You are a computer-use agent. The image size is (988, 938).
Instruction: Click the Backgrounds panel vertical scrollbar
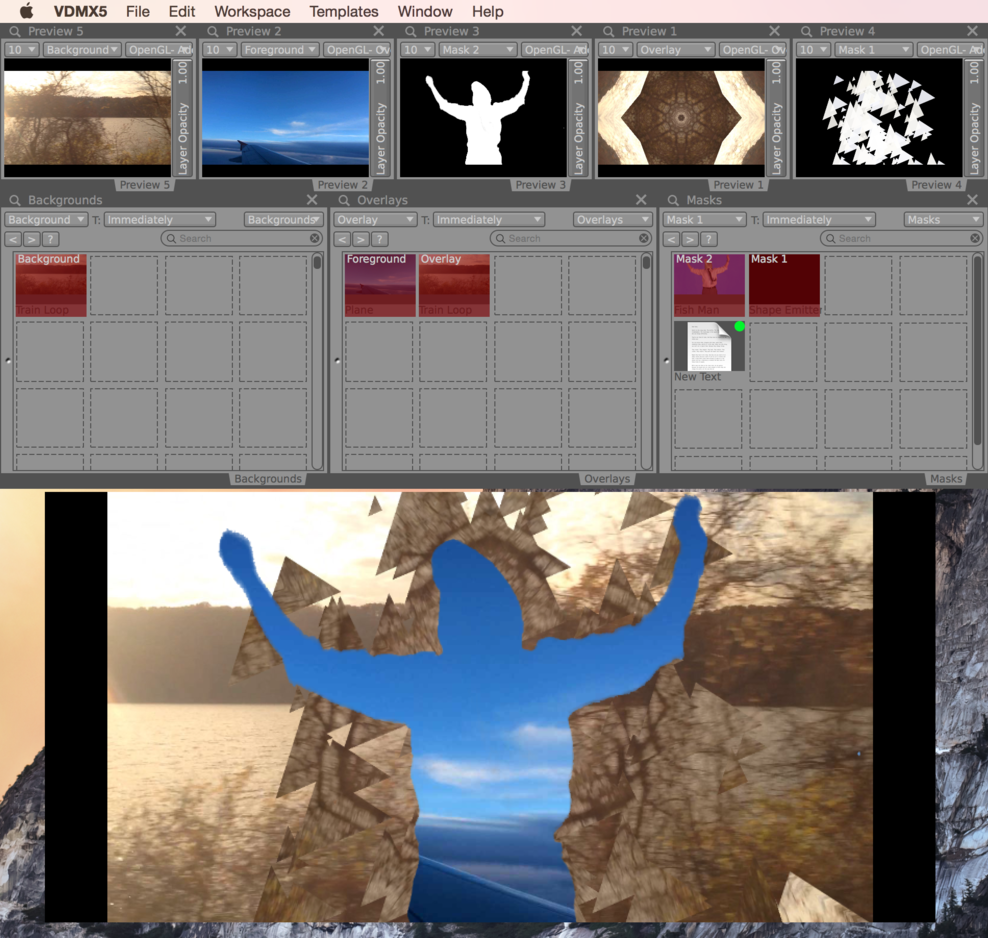[317, 360]
